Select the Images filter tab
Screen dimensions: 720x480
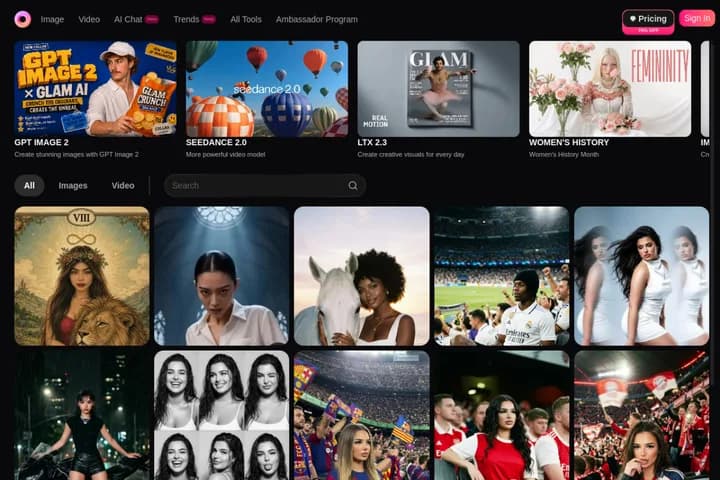point(73,186)
